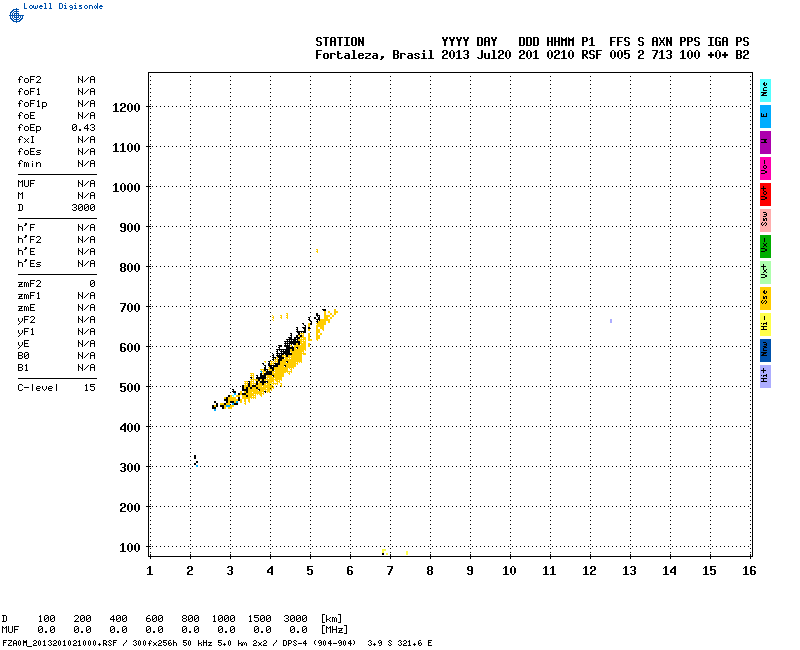Viewport: 800px width, 650px height.
Task: Select the blue E legend swatch
Action: pos(765,116)
